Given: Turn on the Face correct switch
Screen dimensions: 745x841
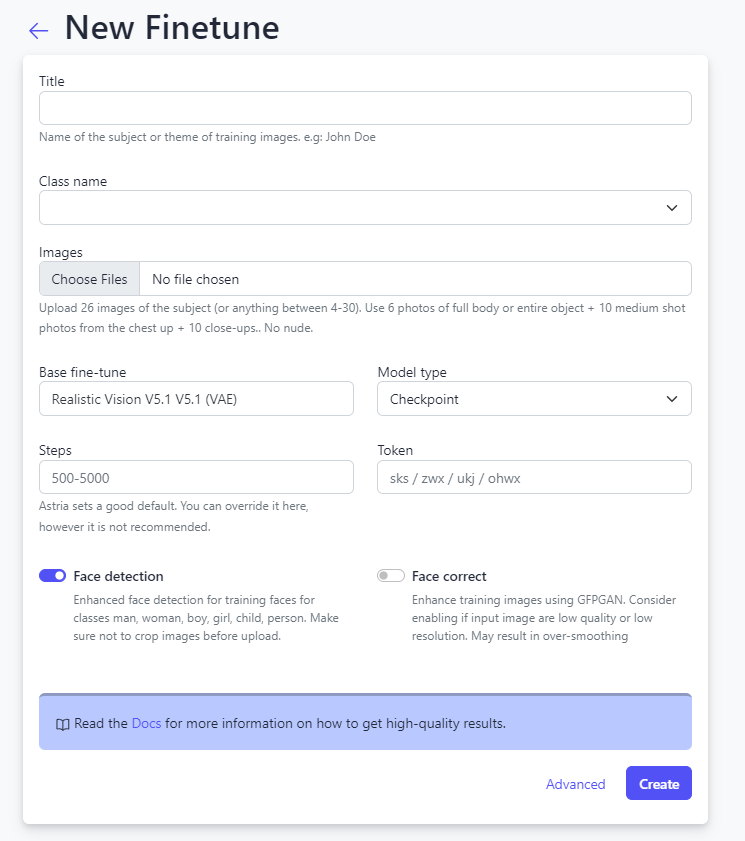Looking at the screenshot, I should (x=391, y=576).
